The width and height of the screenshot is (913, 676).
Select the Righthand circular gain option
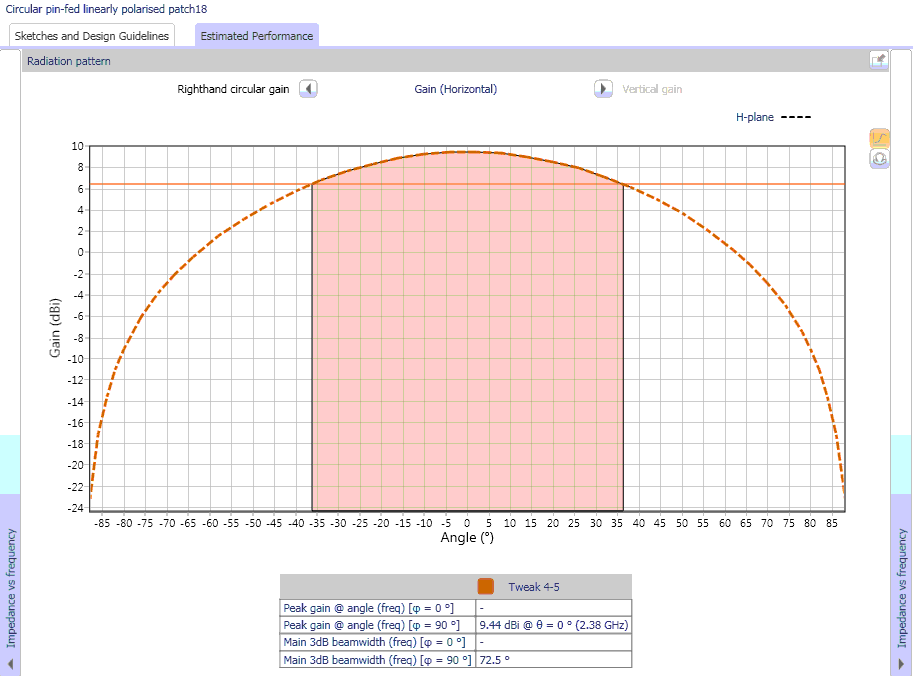tap(233, 89)
